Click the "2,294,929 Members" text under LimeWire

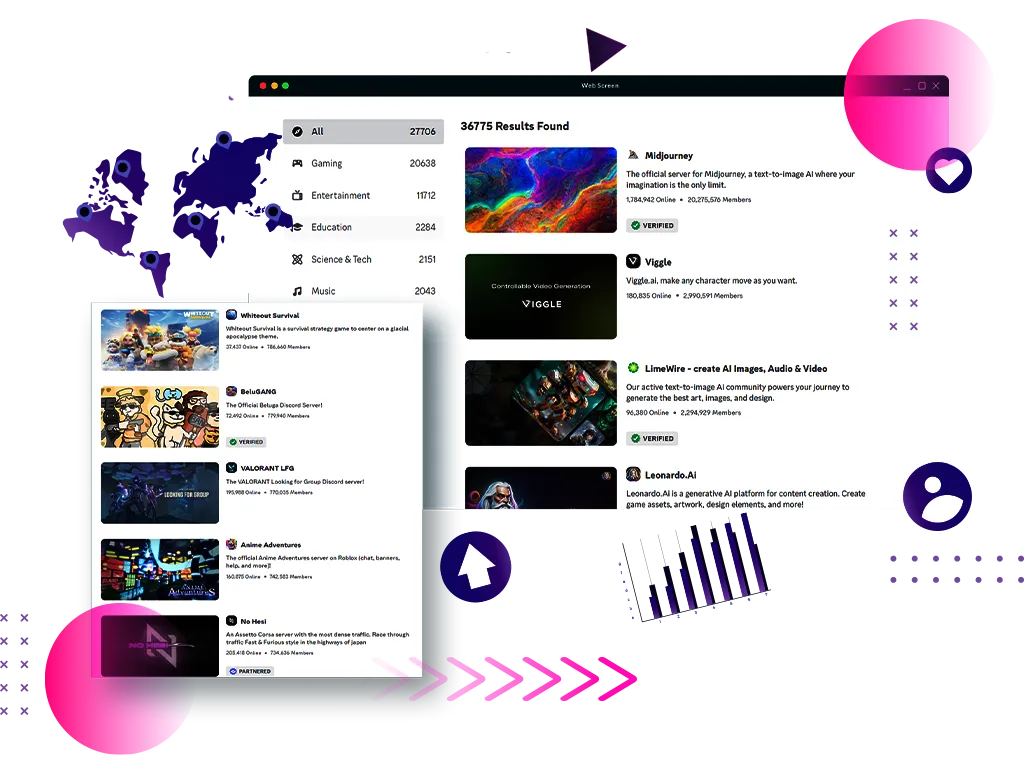pyautogui.click(x=711, y=413)
